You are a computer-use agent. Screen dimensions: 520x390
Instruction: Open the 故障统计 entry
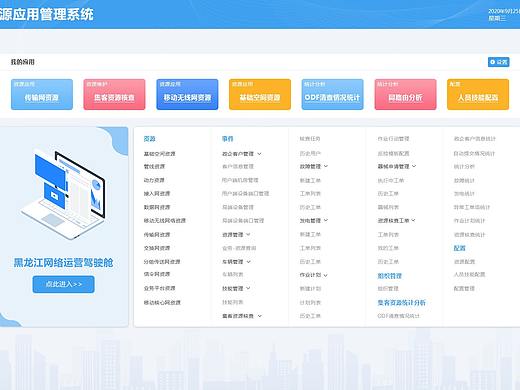pyautogui.click(x=464, y=180)
